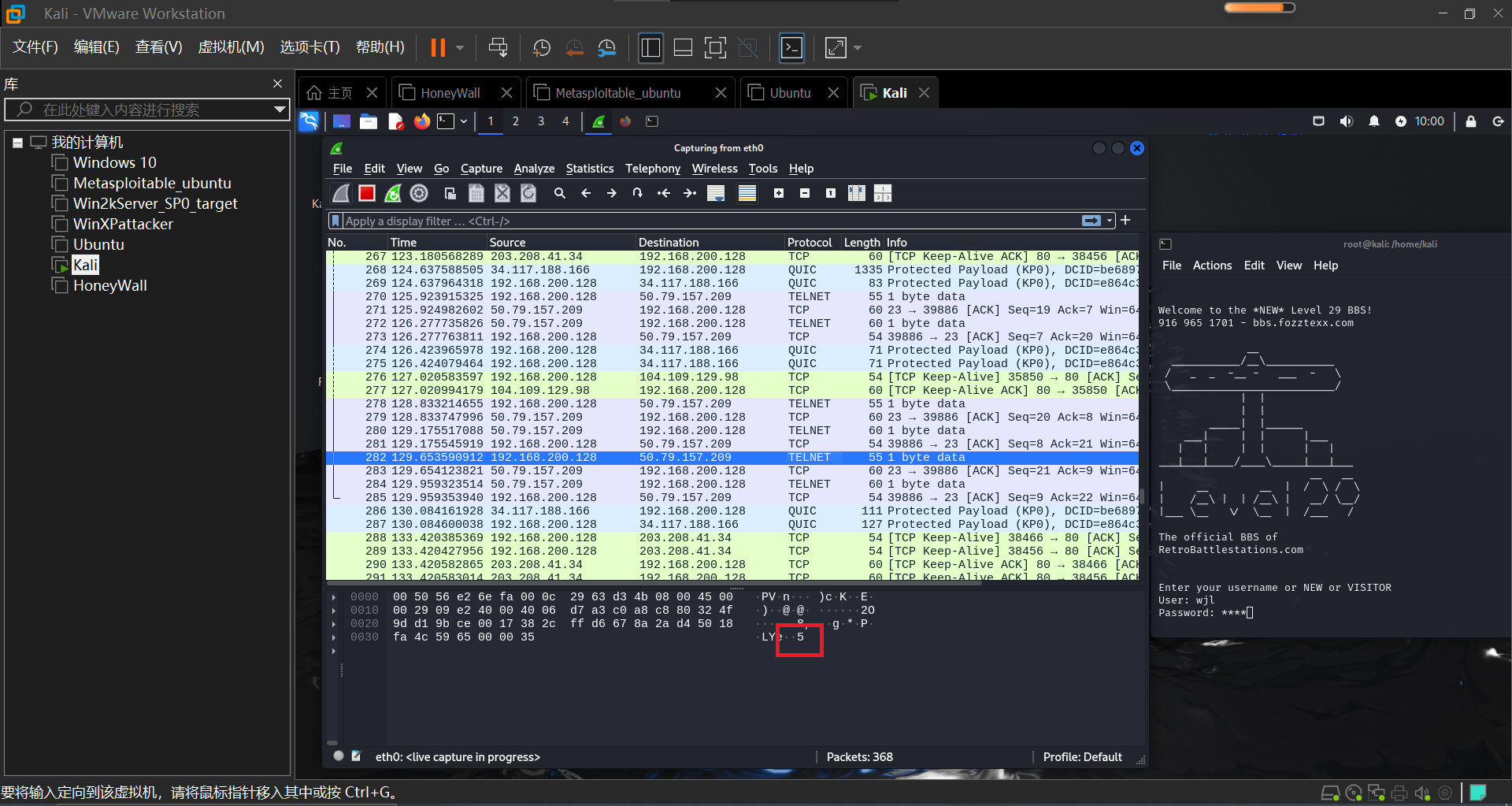
Task: Toggle the VMware thumbnail bar
Action: (x=684, y=48)
